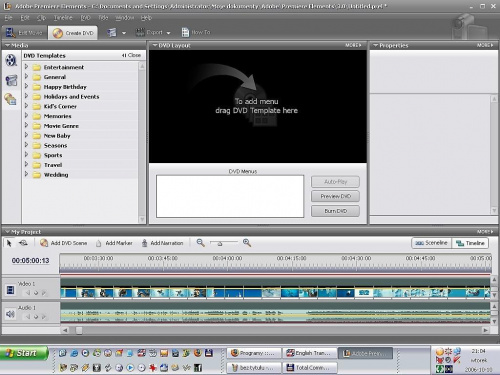Open the Export dropdown
Viewport: 500px width, 375px height.
point(154,32)
